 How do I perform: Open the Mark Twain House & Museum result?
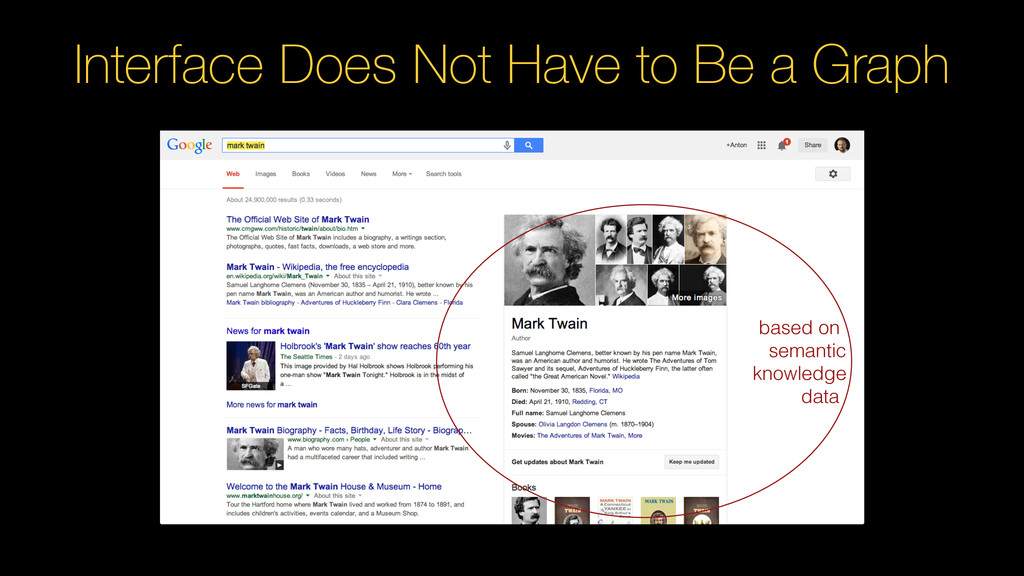(334, 487)
